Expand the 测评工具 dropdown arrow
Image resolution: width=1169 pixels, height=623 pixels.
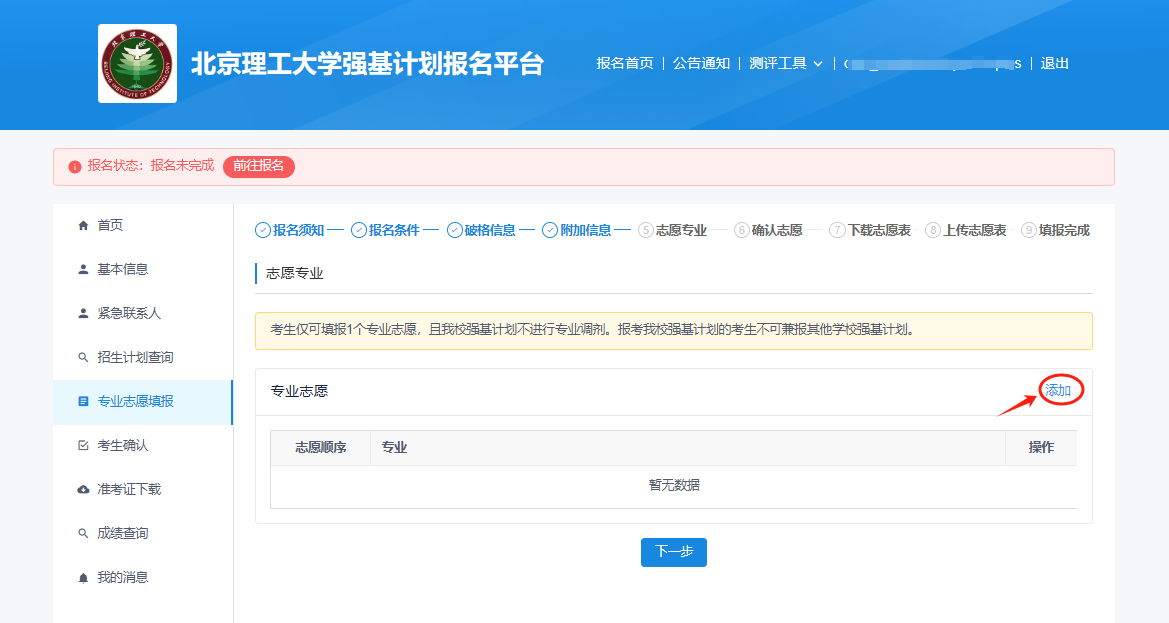pyautogui.click(x=818, y=64)
